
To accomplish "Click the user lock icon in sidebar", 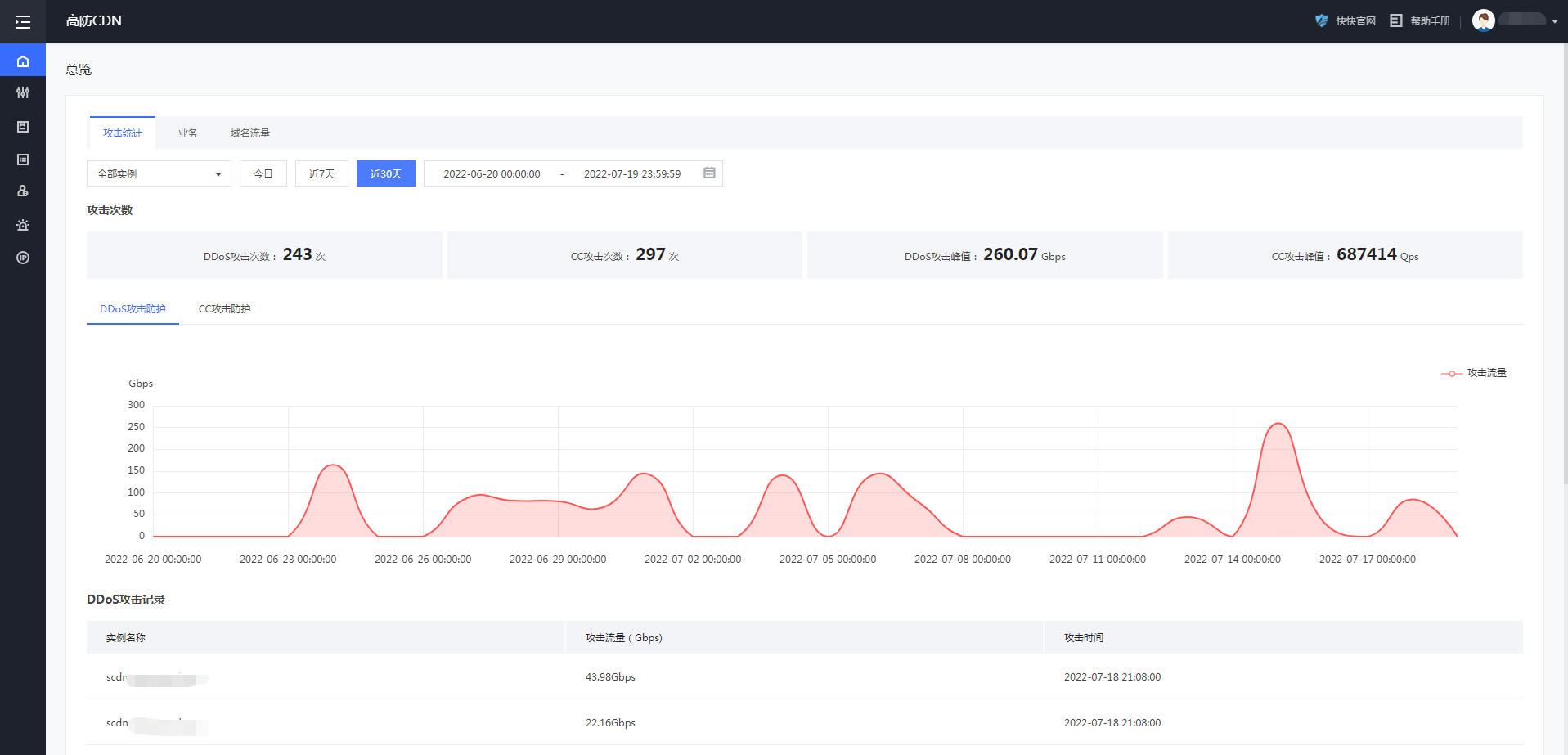I will coord(23,191).
